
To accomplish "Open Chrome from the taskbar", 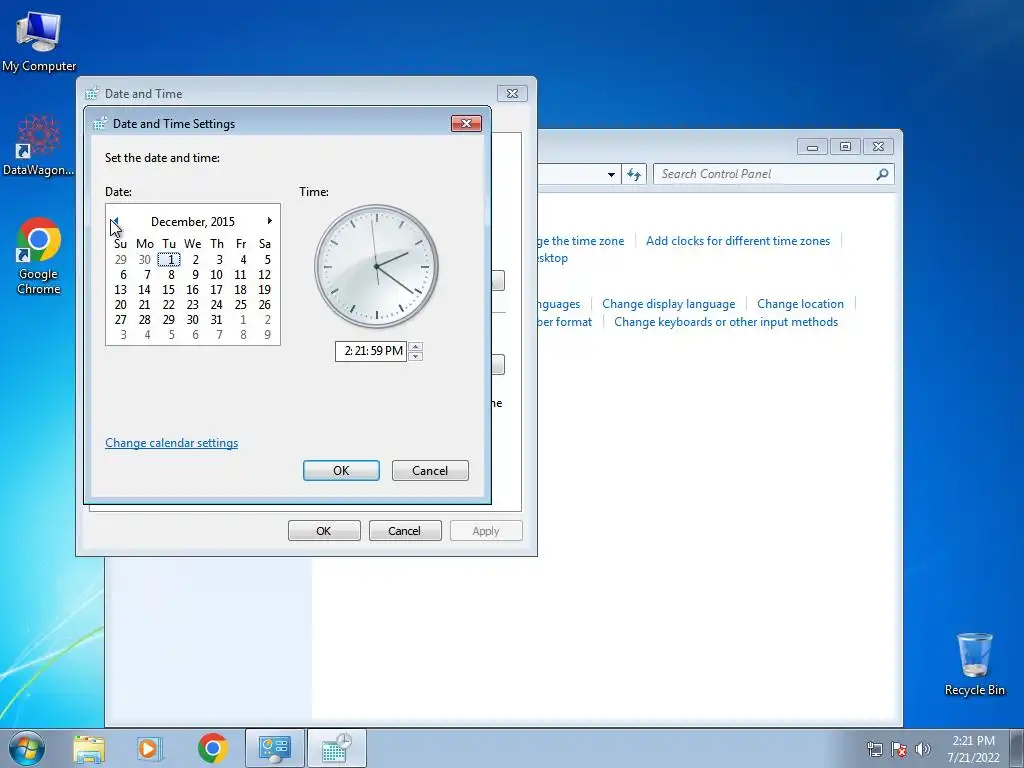I will coord(212,748).
